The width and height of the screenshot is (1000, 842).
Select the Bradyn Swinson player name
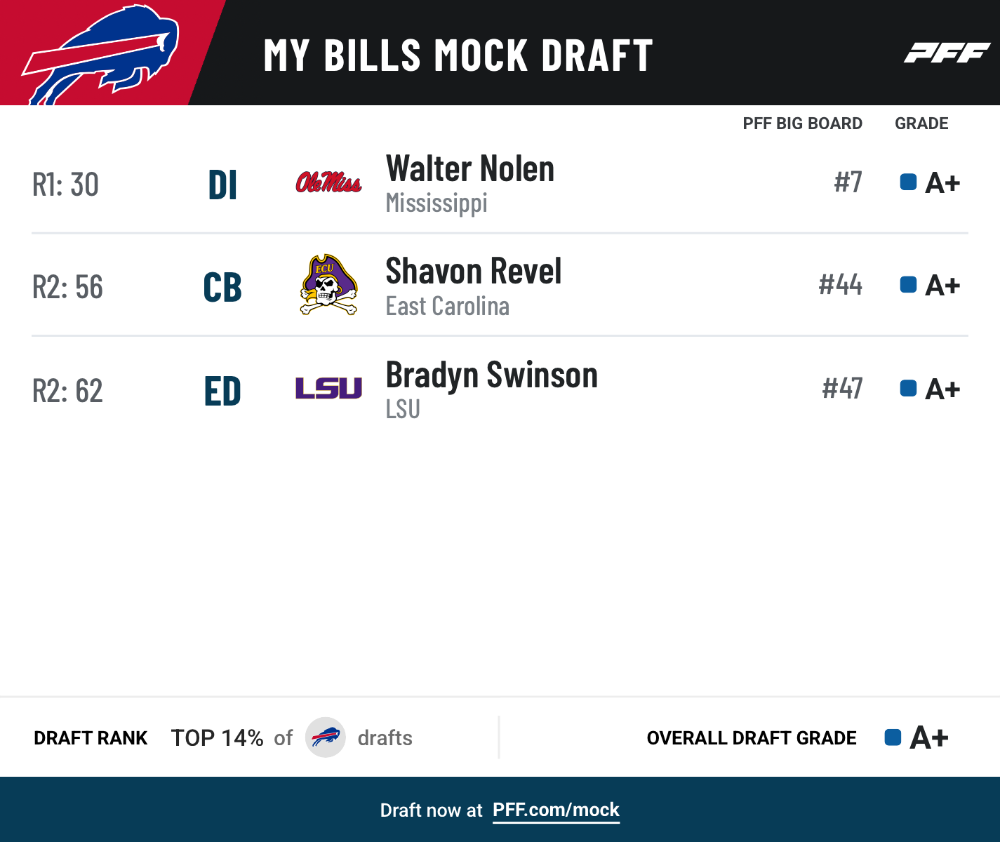pyautogui.click(x=492, y=375)
